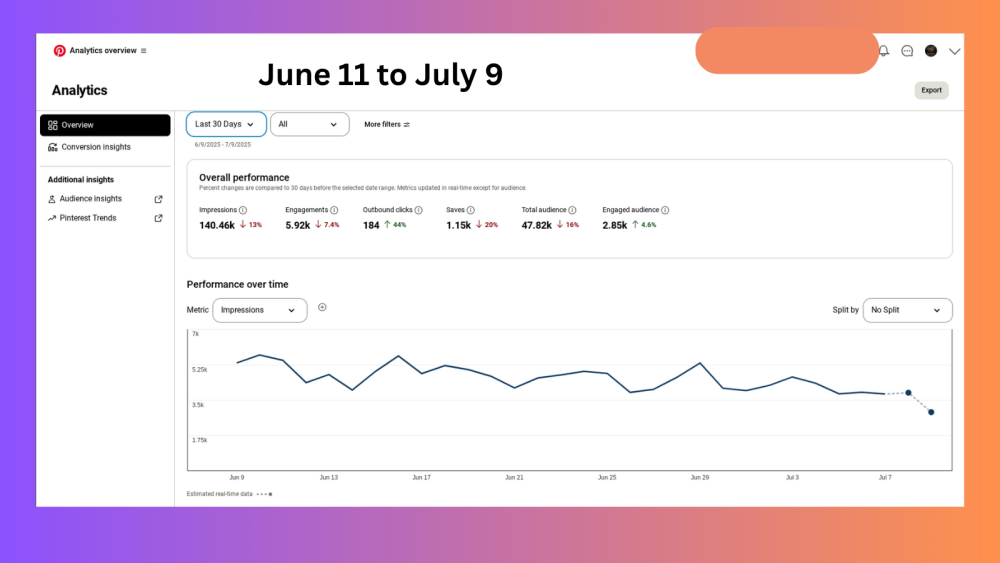Click info icon beside Saves
The width and height of the screenshot is (1000, 563).
(470, 210)
